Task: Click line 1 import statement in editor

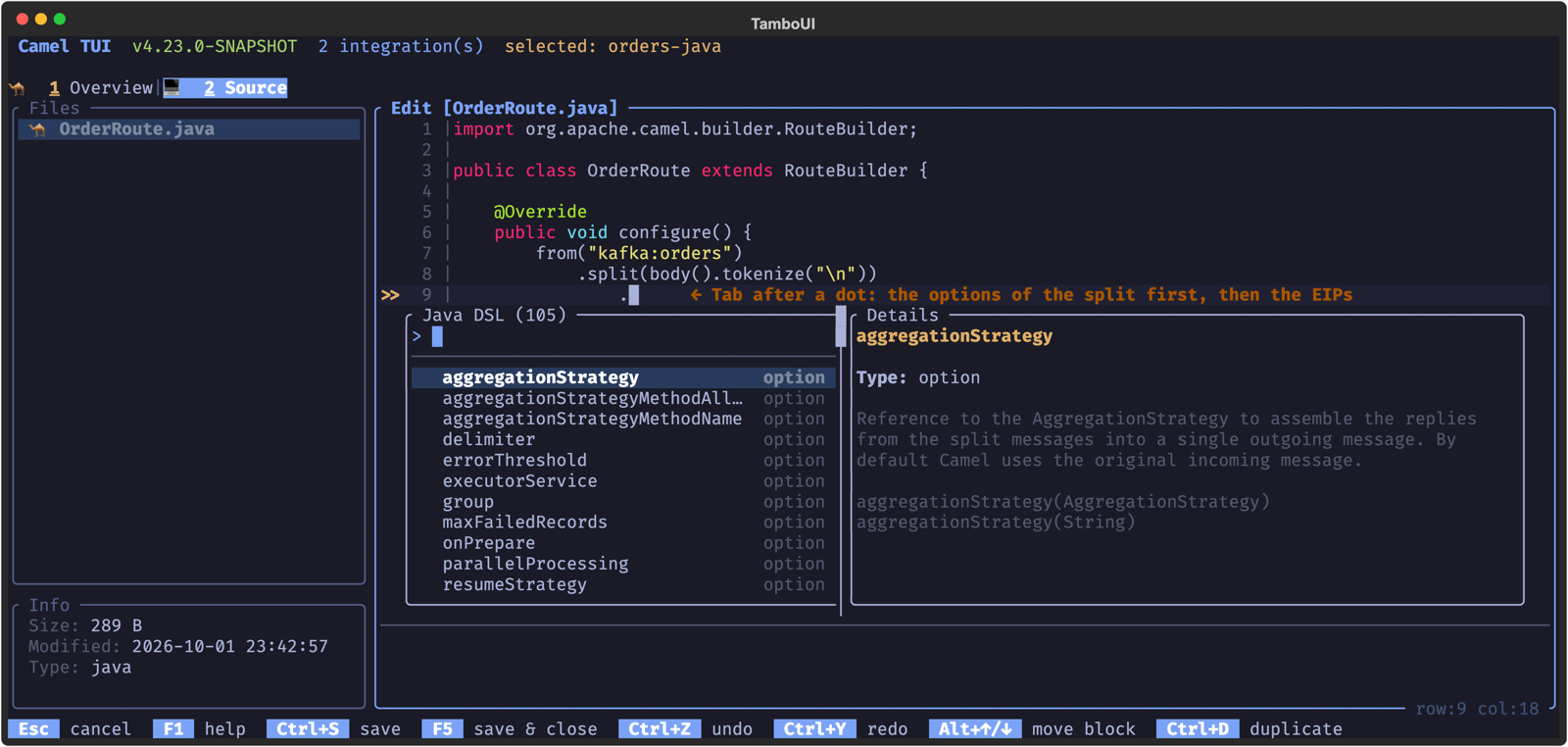Action: 686,129
